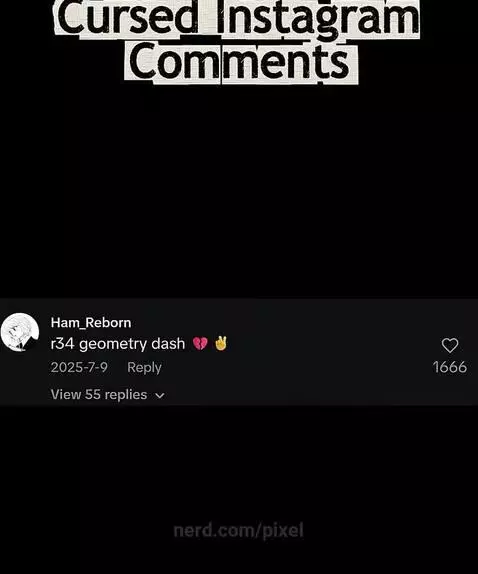478x574 pixels.
Task: Click the word Comments in the title
Action: pyautogui.click(x=239, y=62)
